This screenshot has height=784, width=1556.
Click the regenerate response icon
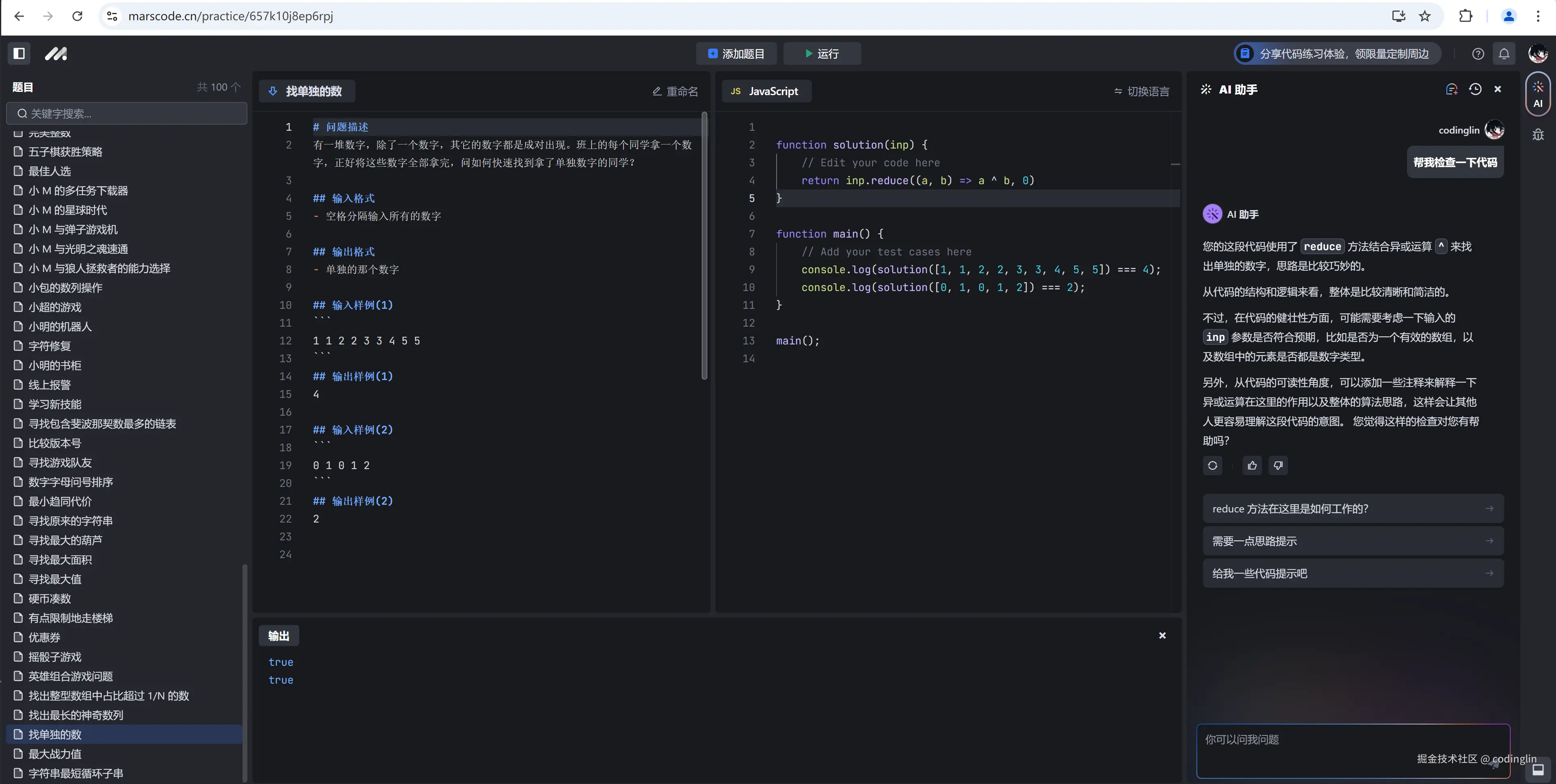click(1212, 465)
